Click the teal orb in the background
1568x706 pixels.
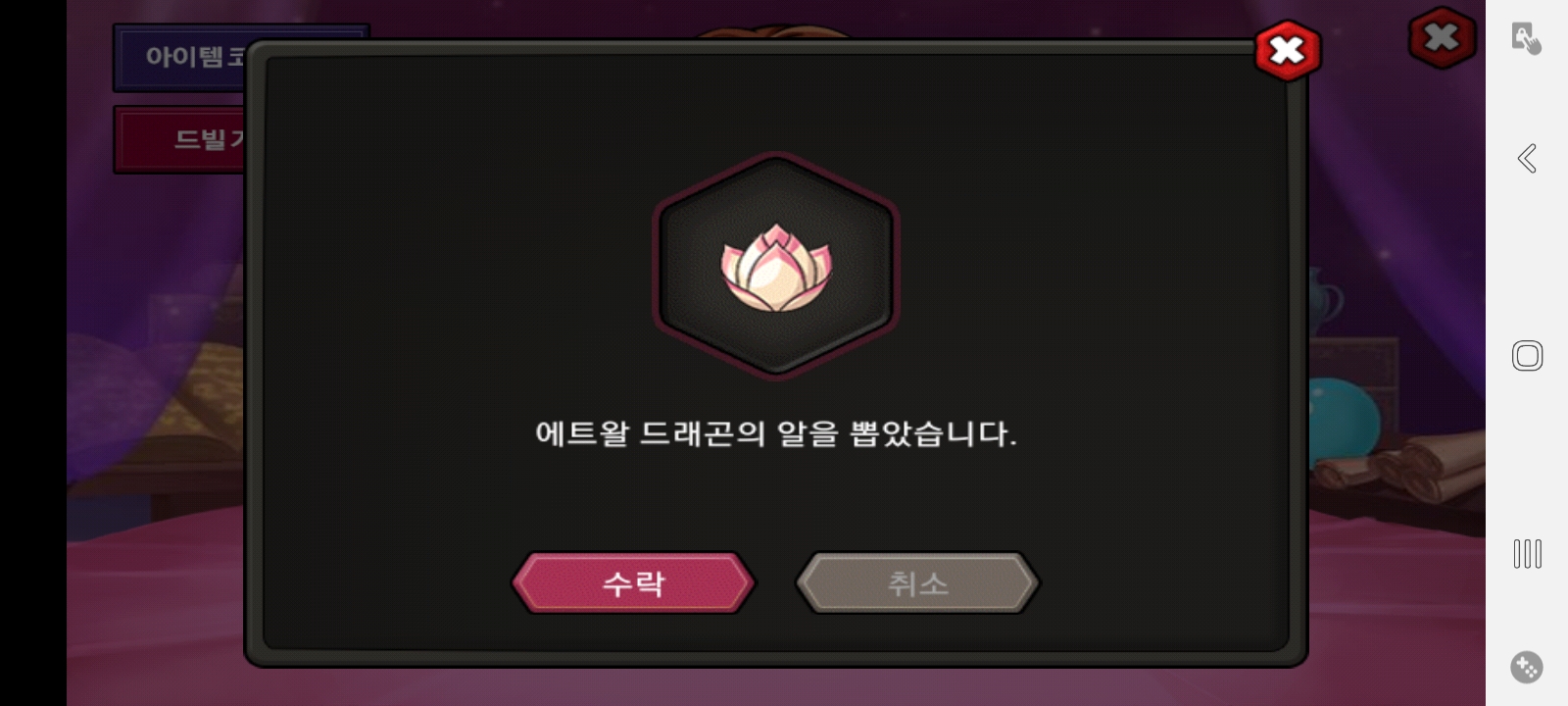[1343, 417]
